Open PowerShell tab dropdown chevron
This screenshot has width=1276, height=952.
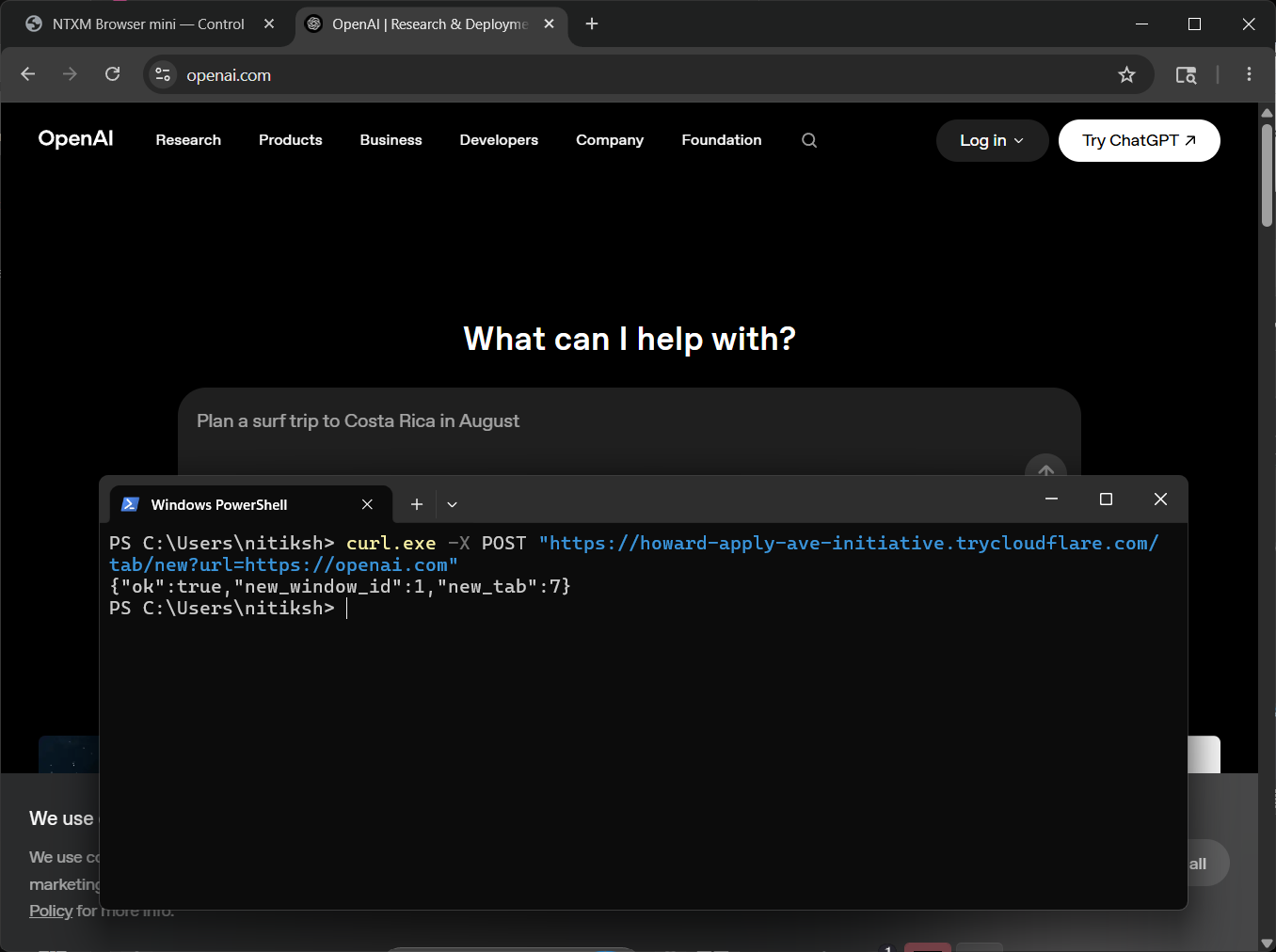pos(452,504)
